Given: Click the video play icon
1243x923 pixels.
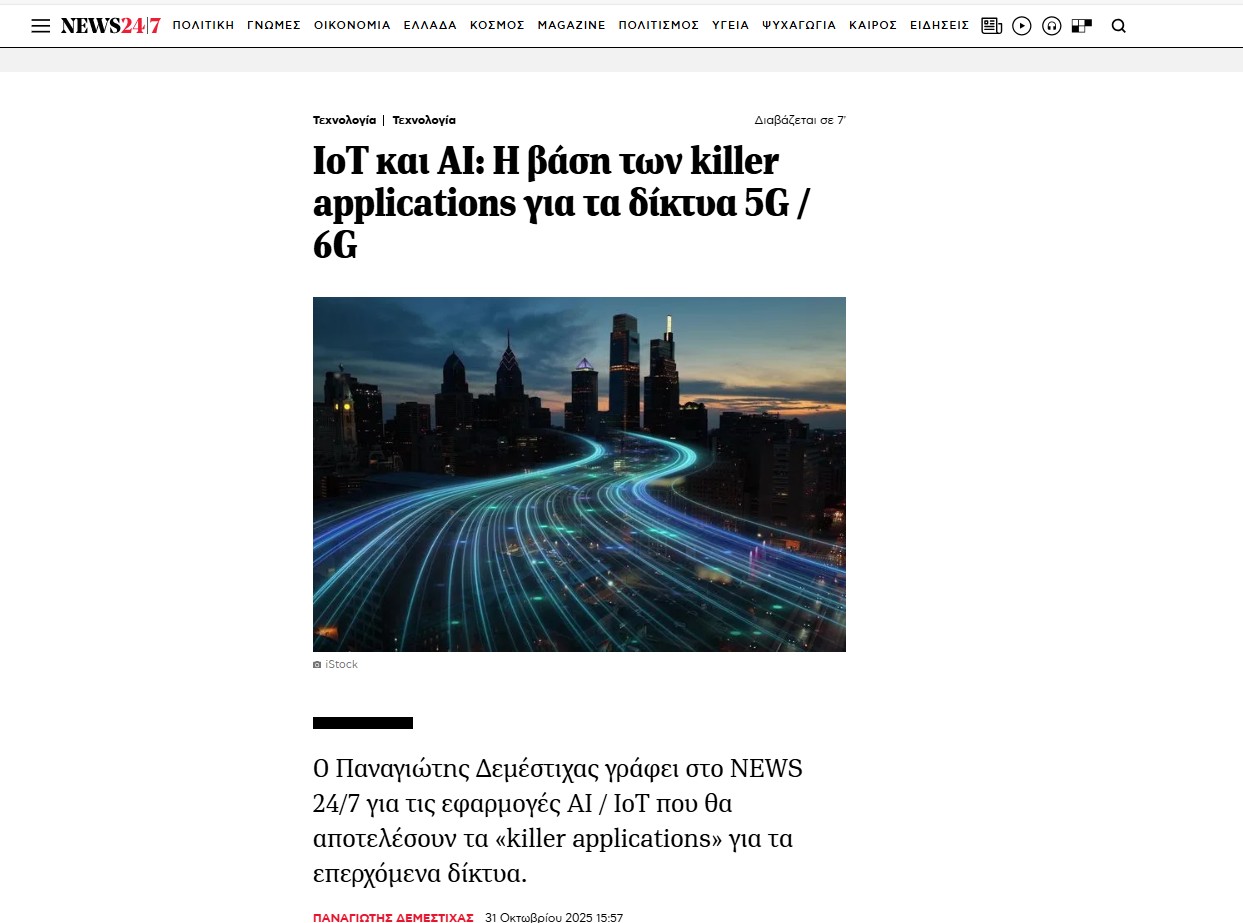Looking at the screenshot, I should [x=1021, y=26].
